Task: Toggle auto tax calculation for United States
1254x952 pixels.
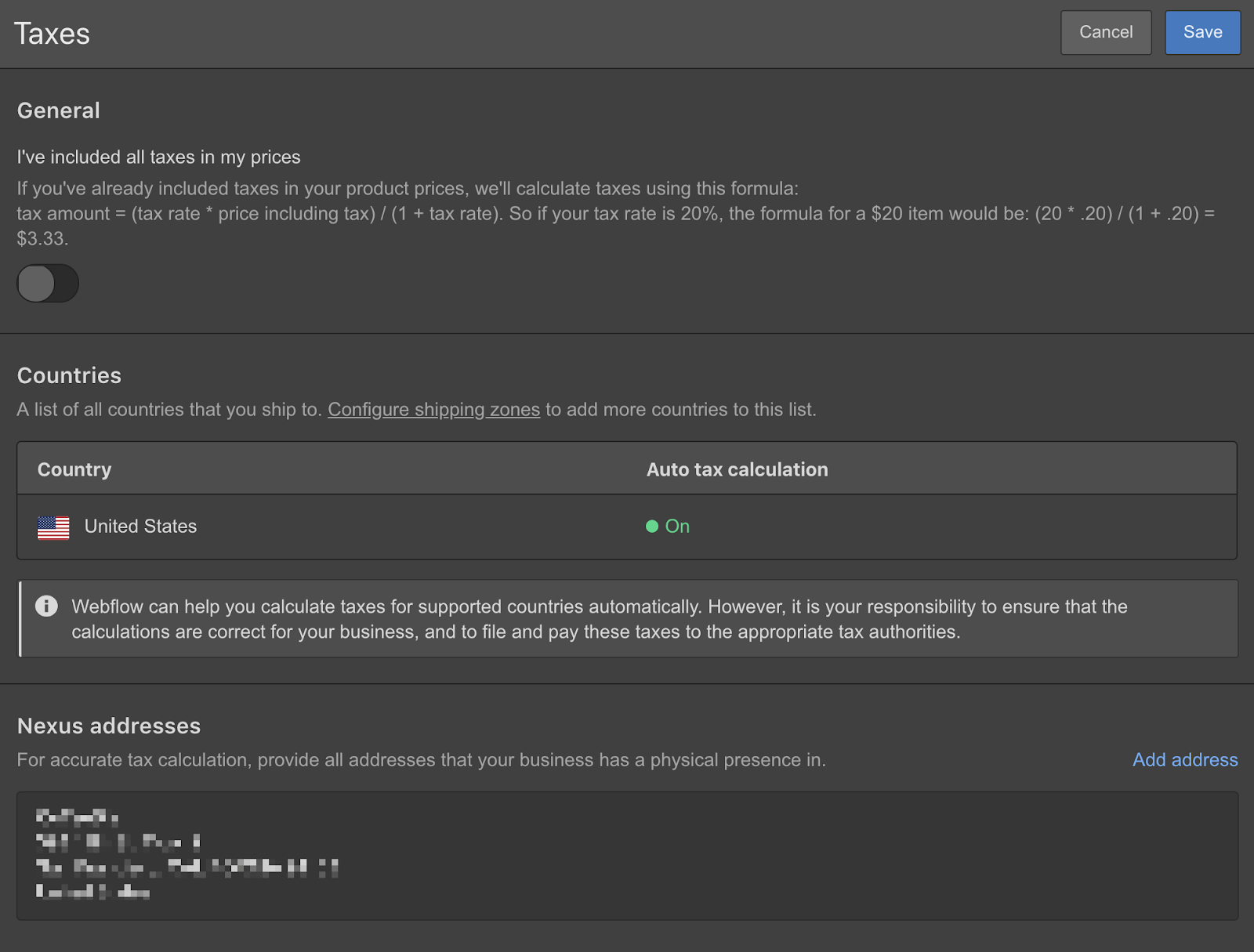Action: pyautogui.click(x=667, y=527)
